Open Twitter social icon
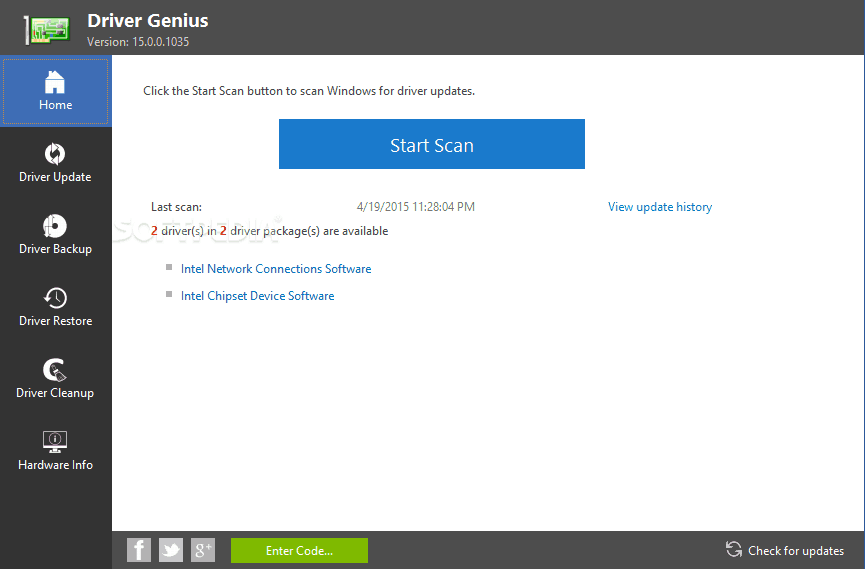 [171, 550]
